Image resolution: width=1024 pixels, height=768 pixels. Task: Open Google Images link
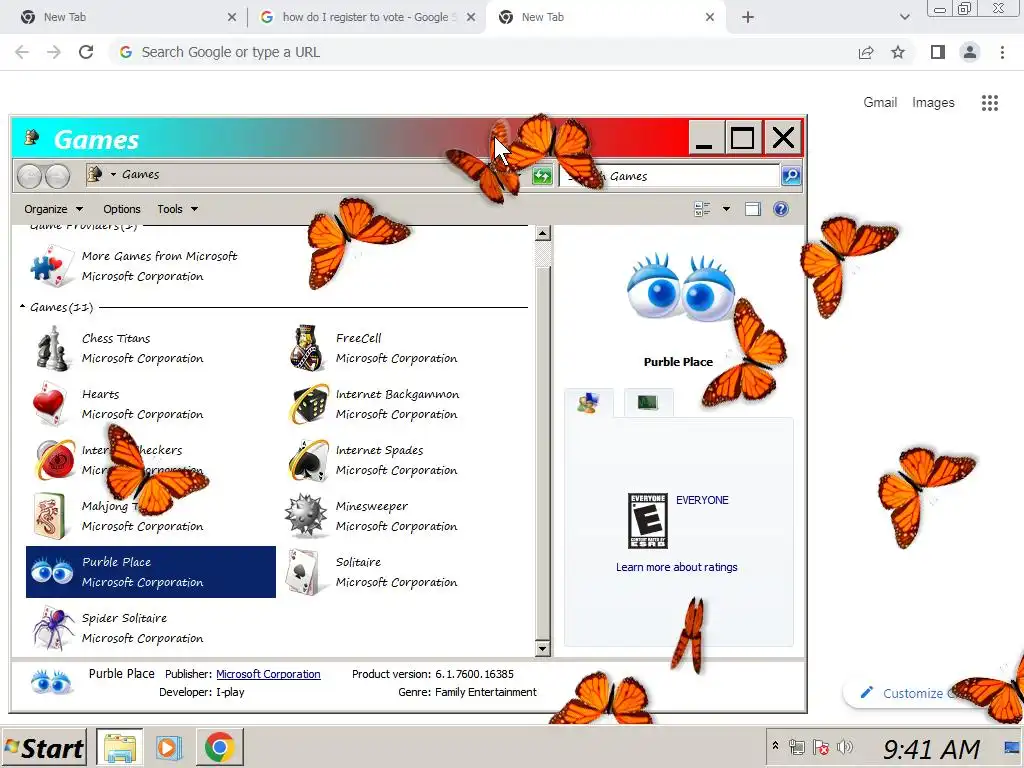tap(933, 103)
